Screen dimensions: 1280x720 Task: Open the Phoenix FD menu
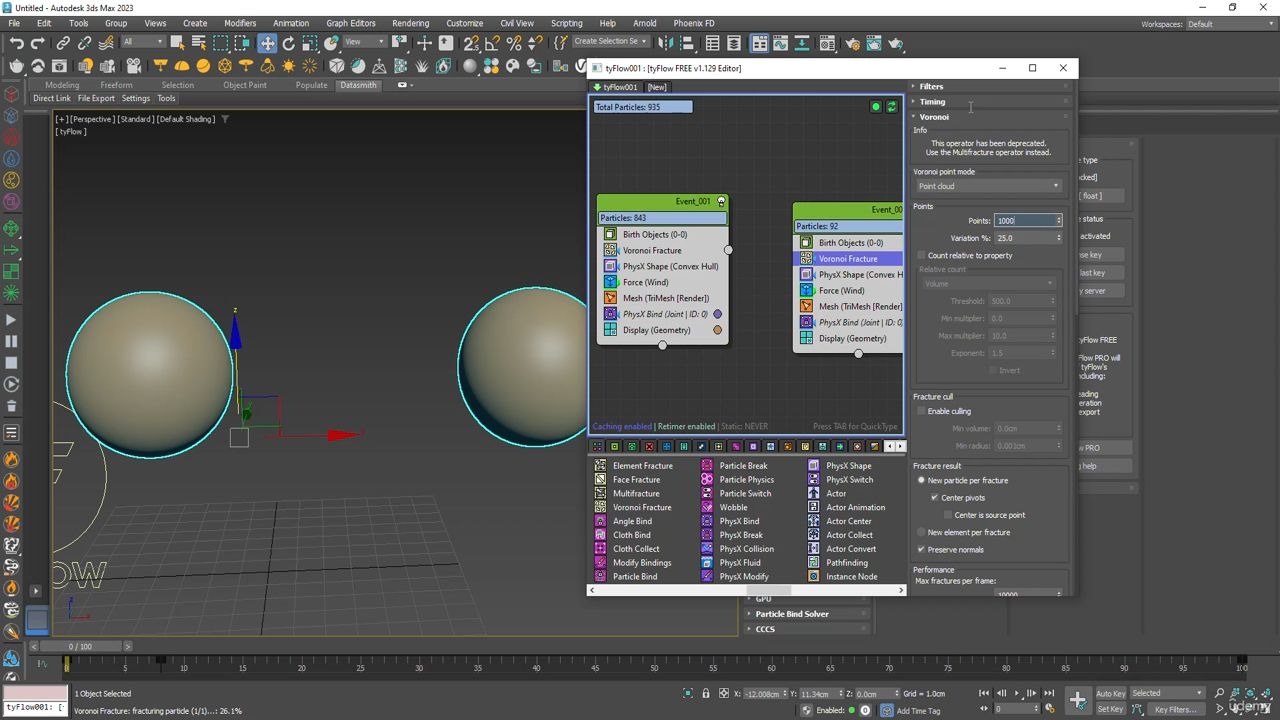(694, 23)
